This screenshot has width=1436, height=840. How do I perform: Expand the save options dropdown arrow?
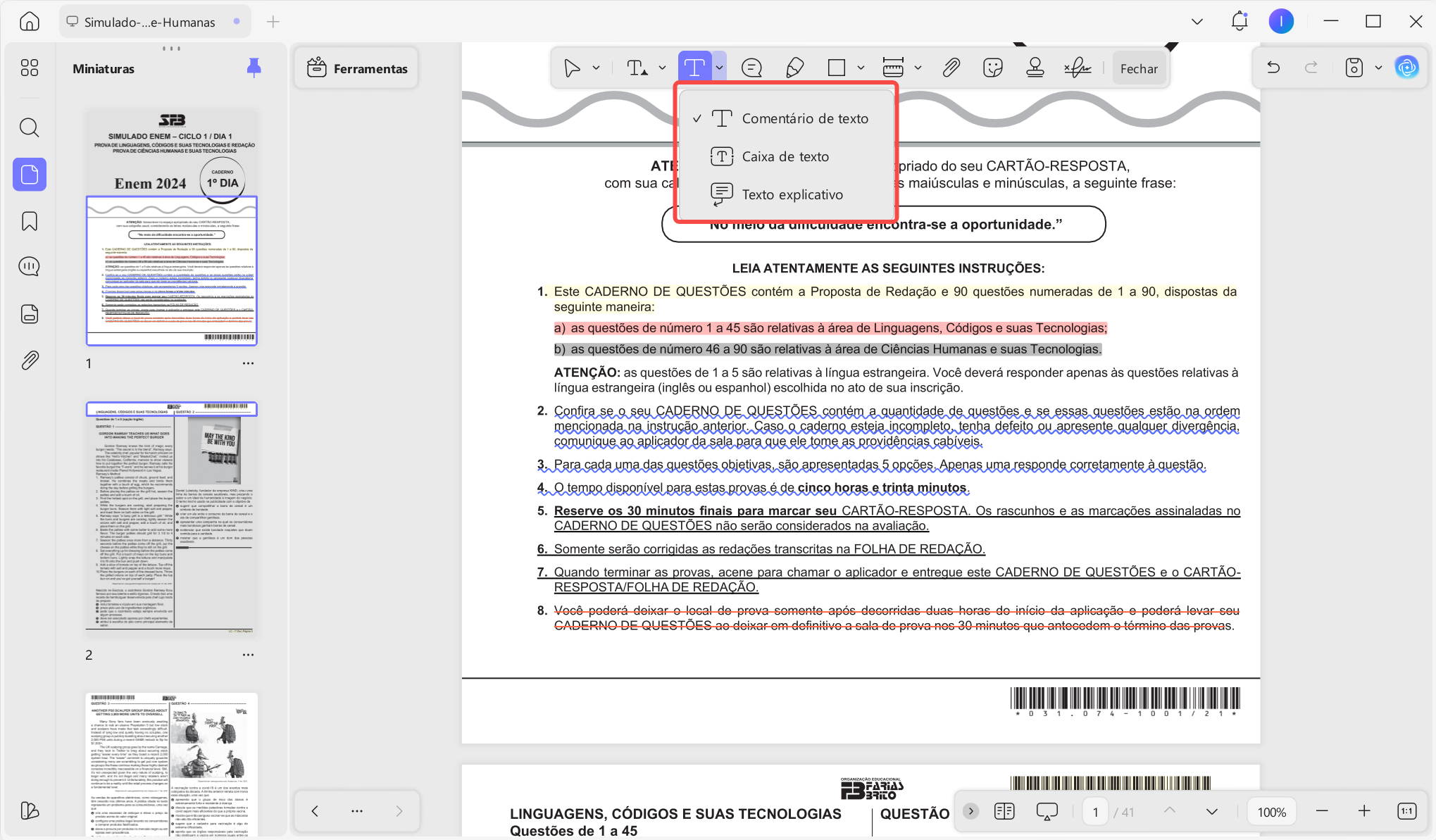pyautogui.click(x=1378, y=68)
